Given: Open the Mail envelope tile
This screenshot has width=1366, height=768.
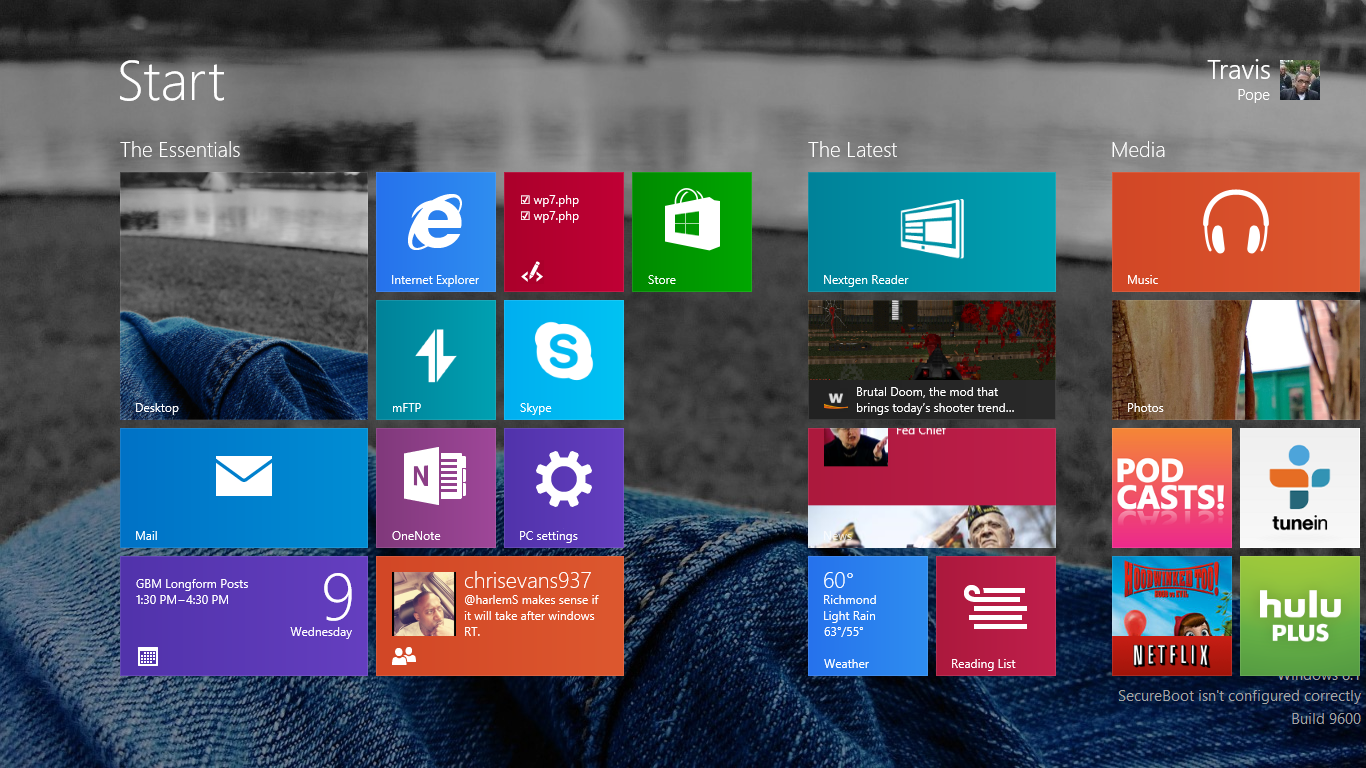Looking at the screenshot, I should point(244,488).
